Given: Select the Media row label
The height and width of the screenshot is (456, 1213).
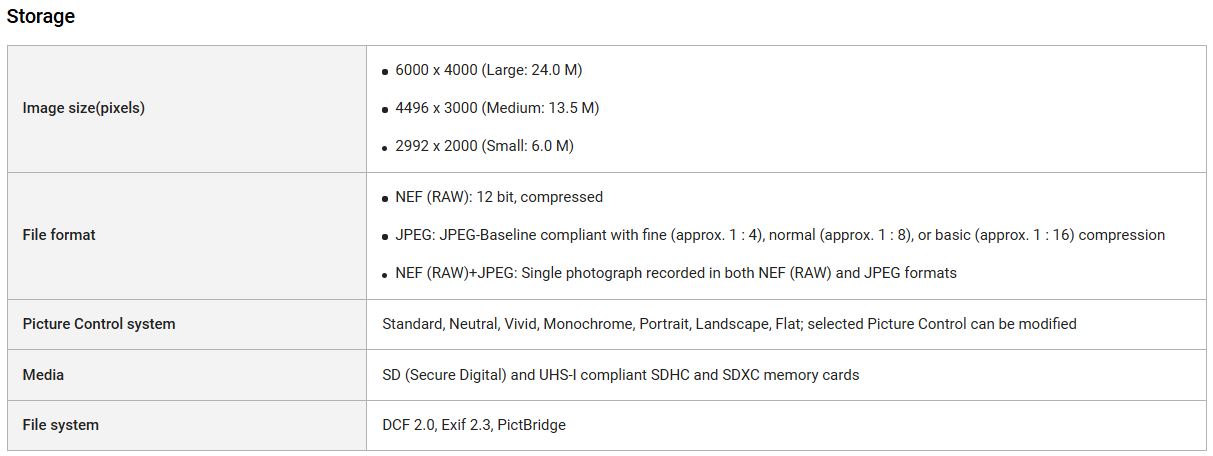Looking at the screenshot, I should pos(43,375).
